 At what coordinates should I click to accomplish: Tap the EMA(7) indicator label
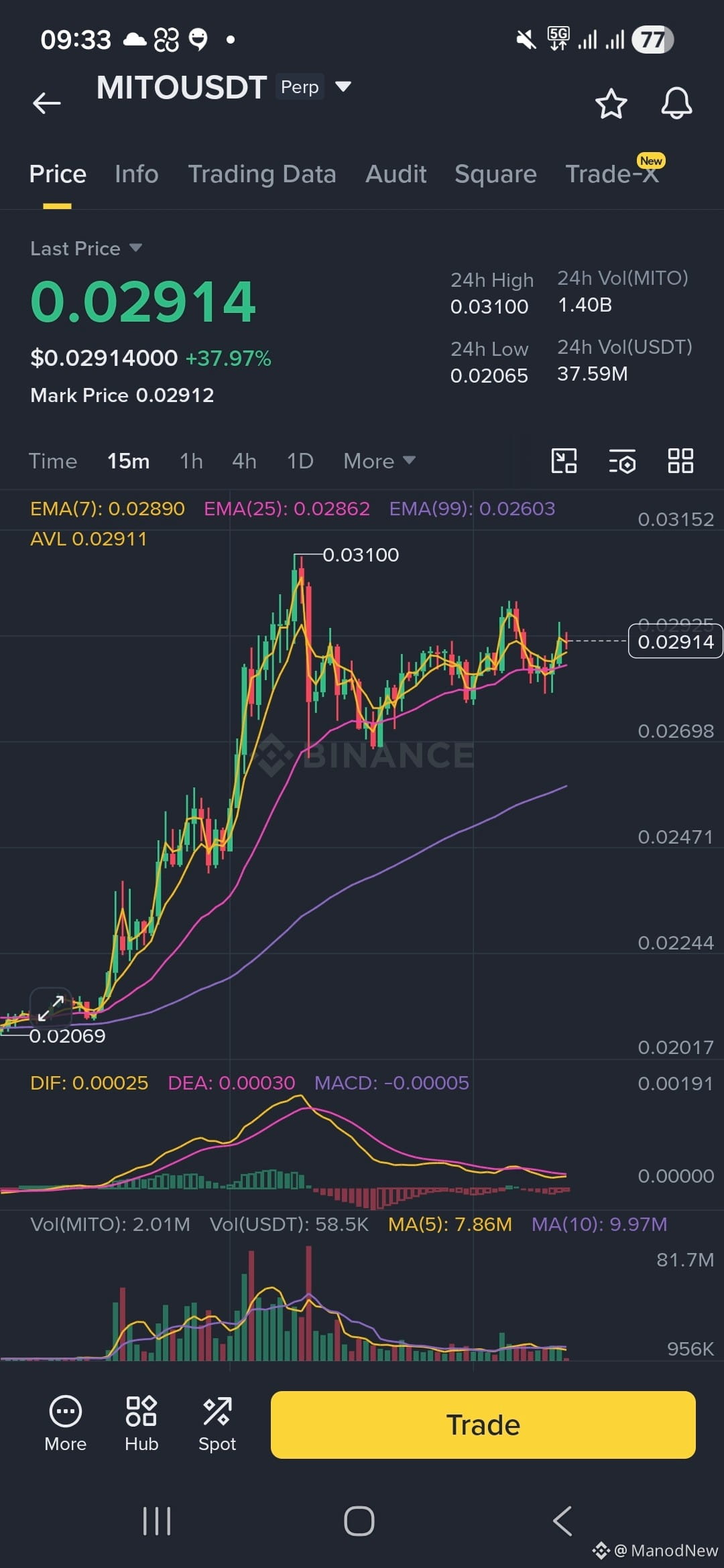[107, 509]
